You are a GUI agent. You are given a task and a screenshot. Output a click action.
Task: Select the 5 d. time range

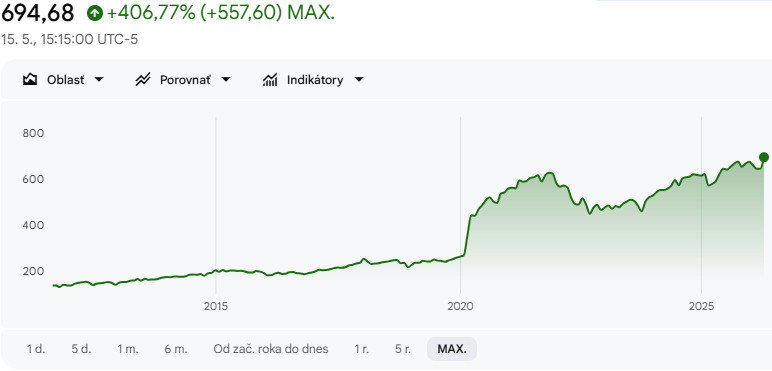click(x=81, y=349)
